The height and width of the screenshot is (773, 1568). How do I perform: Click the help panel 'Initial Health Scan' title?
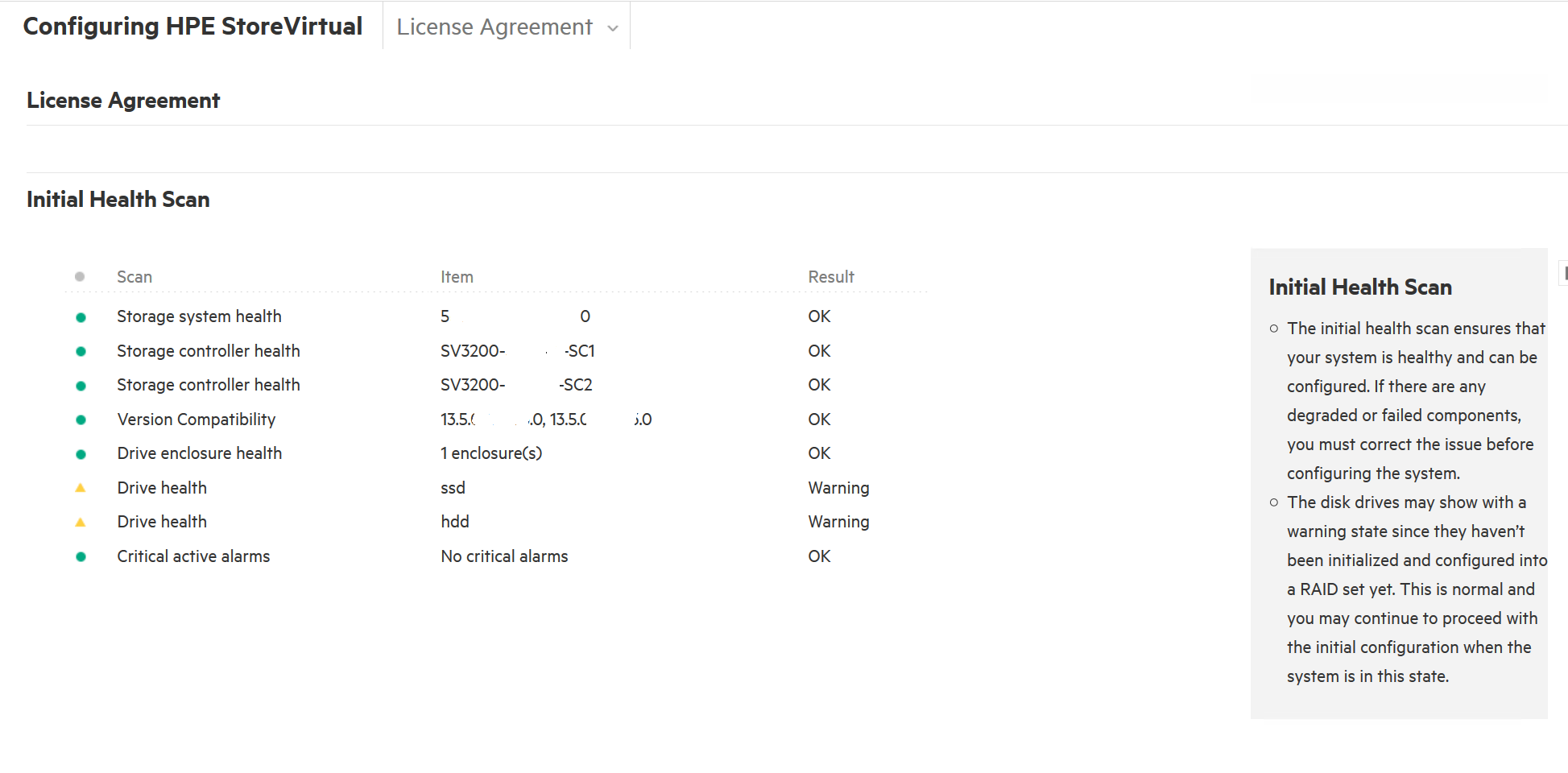point(1360,287)
